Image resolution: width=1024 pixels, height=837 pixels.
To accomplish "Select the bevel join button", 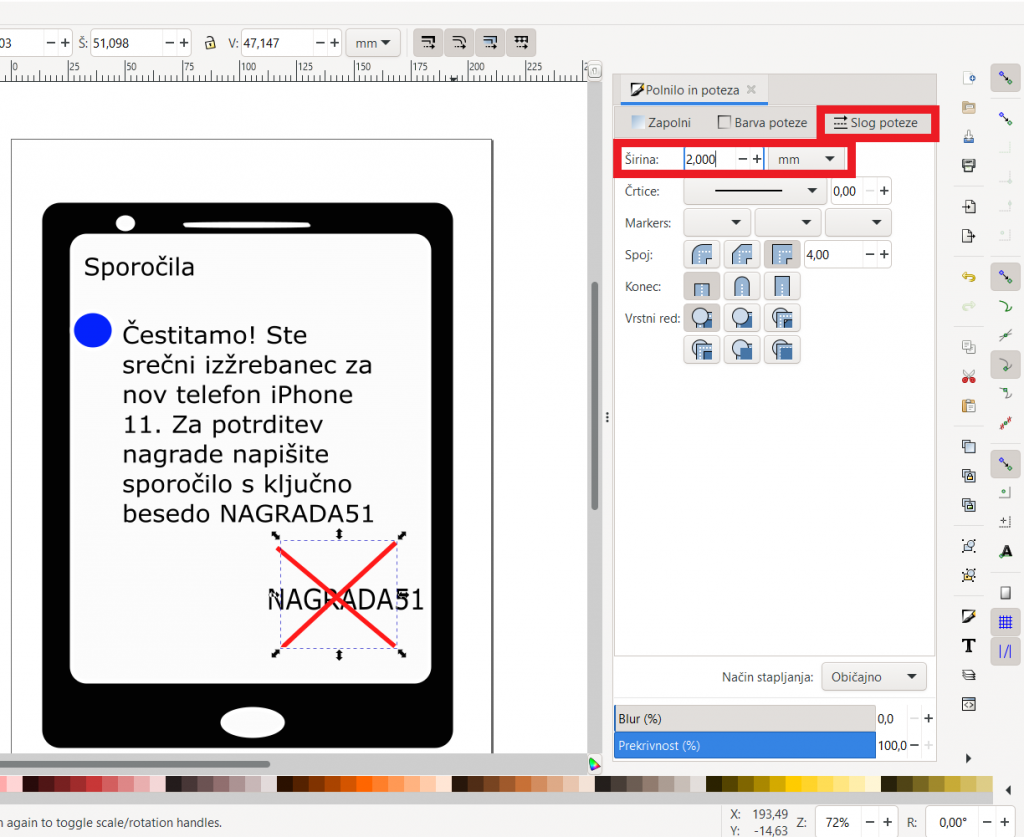I will pyautogui.click(x=742, y=255).
